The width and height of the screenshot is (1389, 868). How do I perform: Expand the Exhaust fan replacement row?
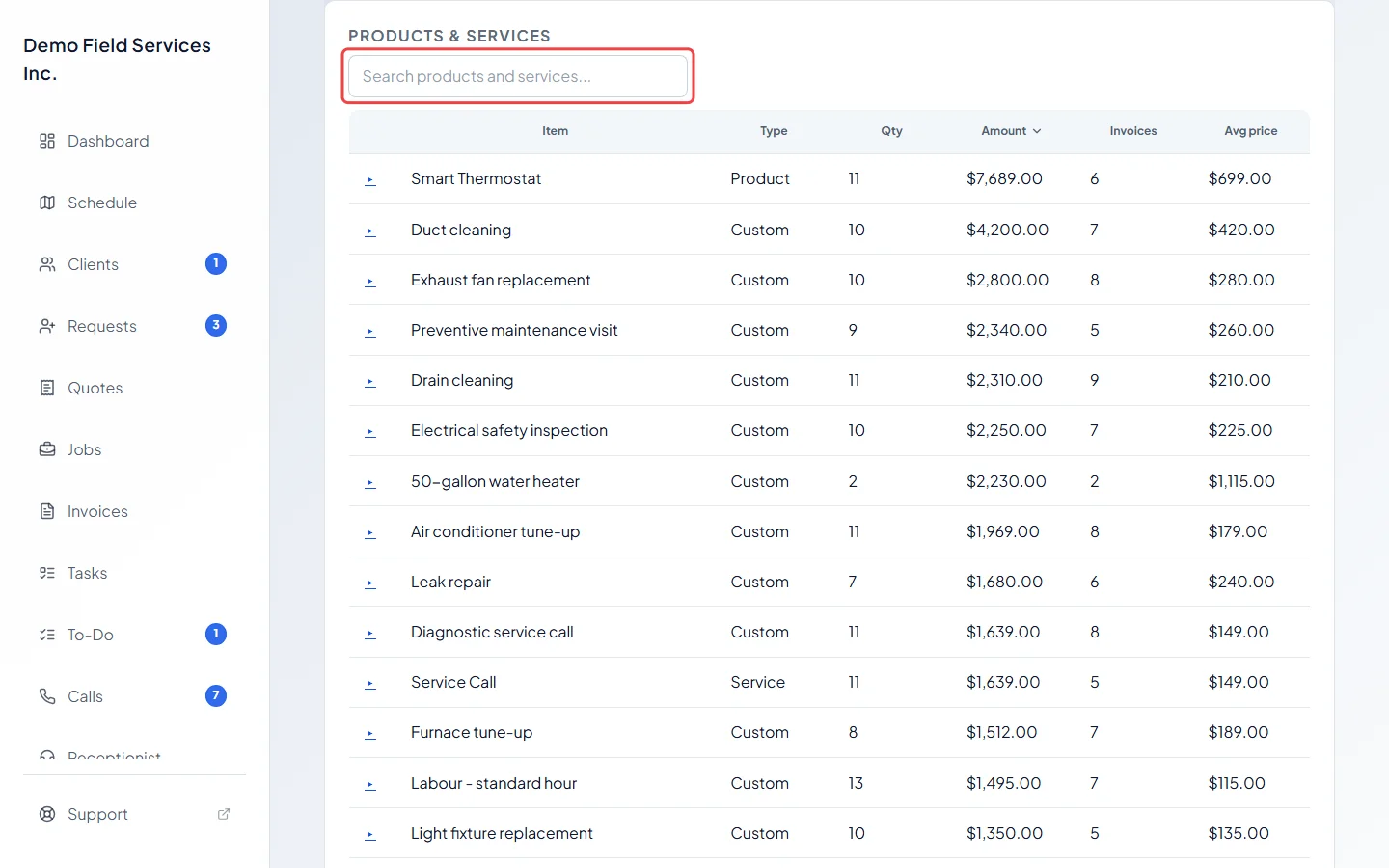coord(370,282)
